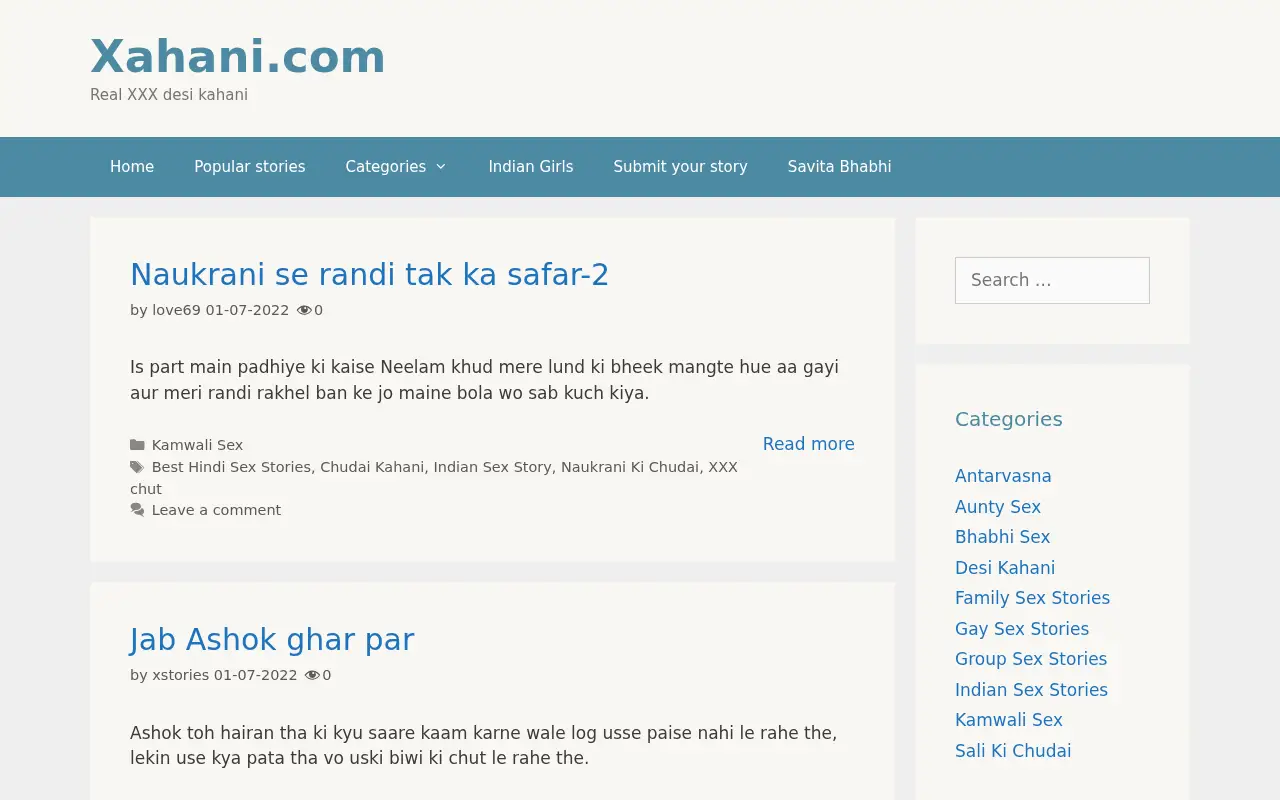1280x800 pixels.
Task: Go to the Home menu item
Action: (x=132, y=167)
